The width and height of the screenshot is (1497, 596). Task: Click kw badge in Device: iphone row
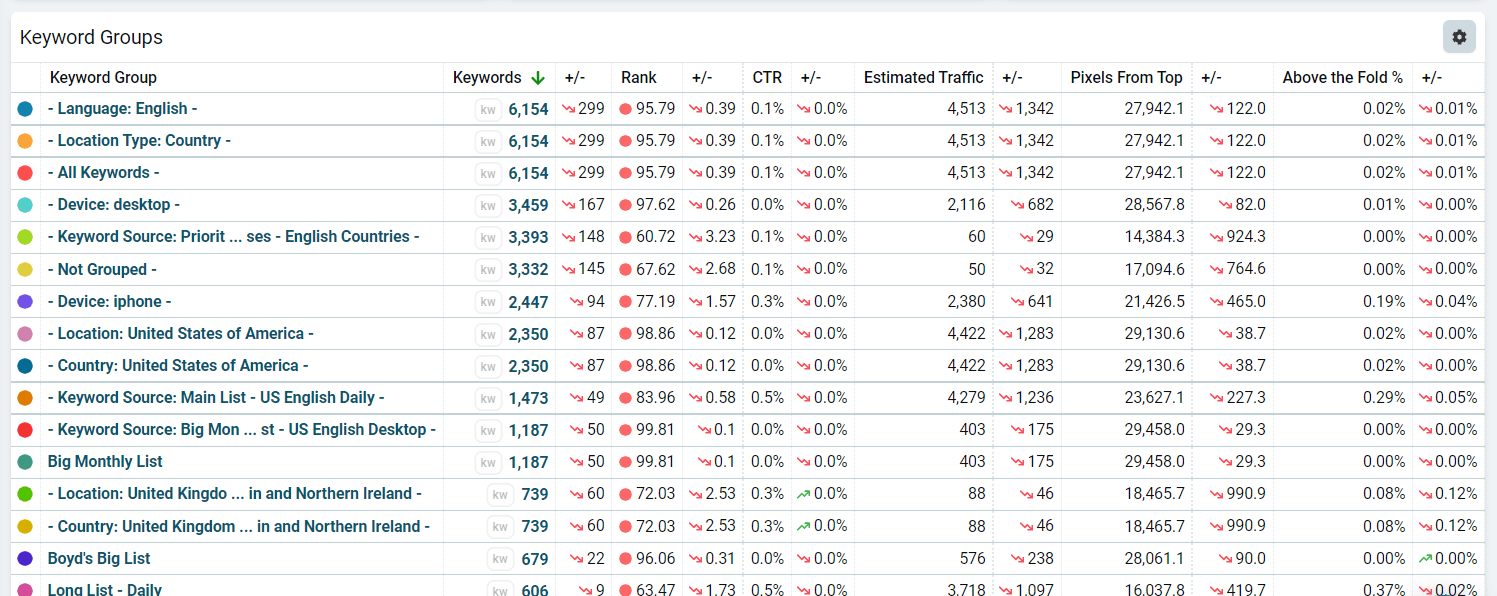pos(488,301)
